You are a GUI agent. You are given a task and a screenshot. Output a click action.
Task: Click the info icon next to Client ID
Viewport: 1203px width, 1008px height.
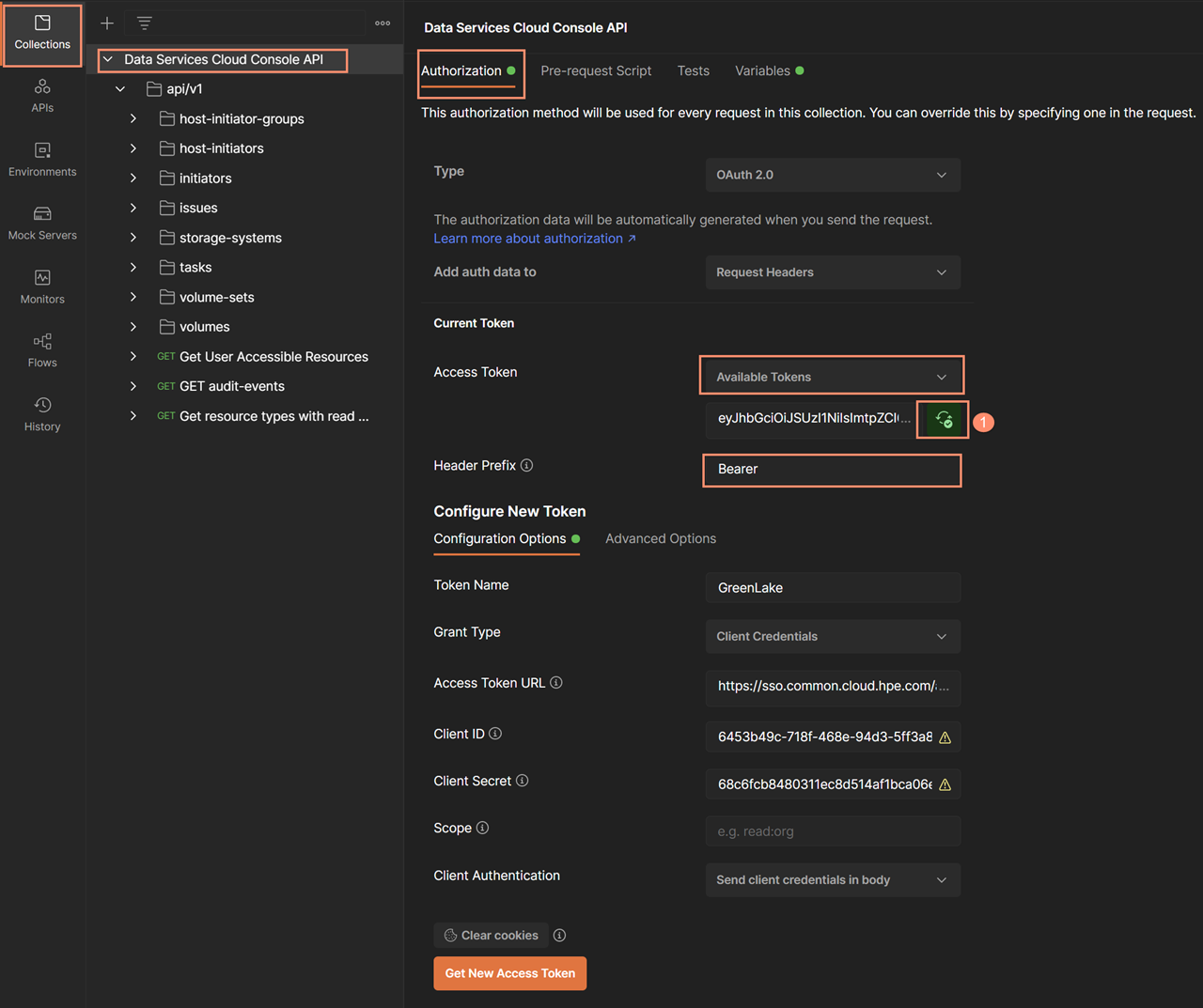click(495, 734)
